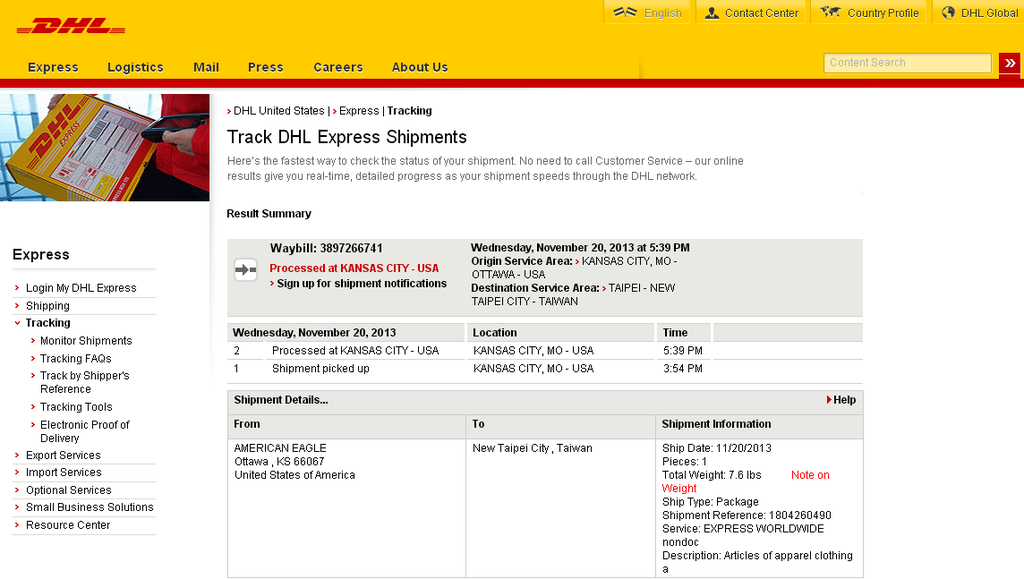Click the AMERICAN EAGLE sender name

coord(280,448)
